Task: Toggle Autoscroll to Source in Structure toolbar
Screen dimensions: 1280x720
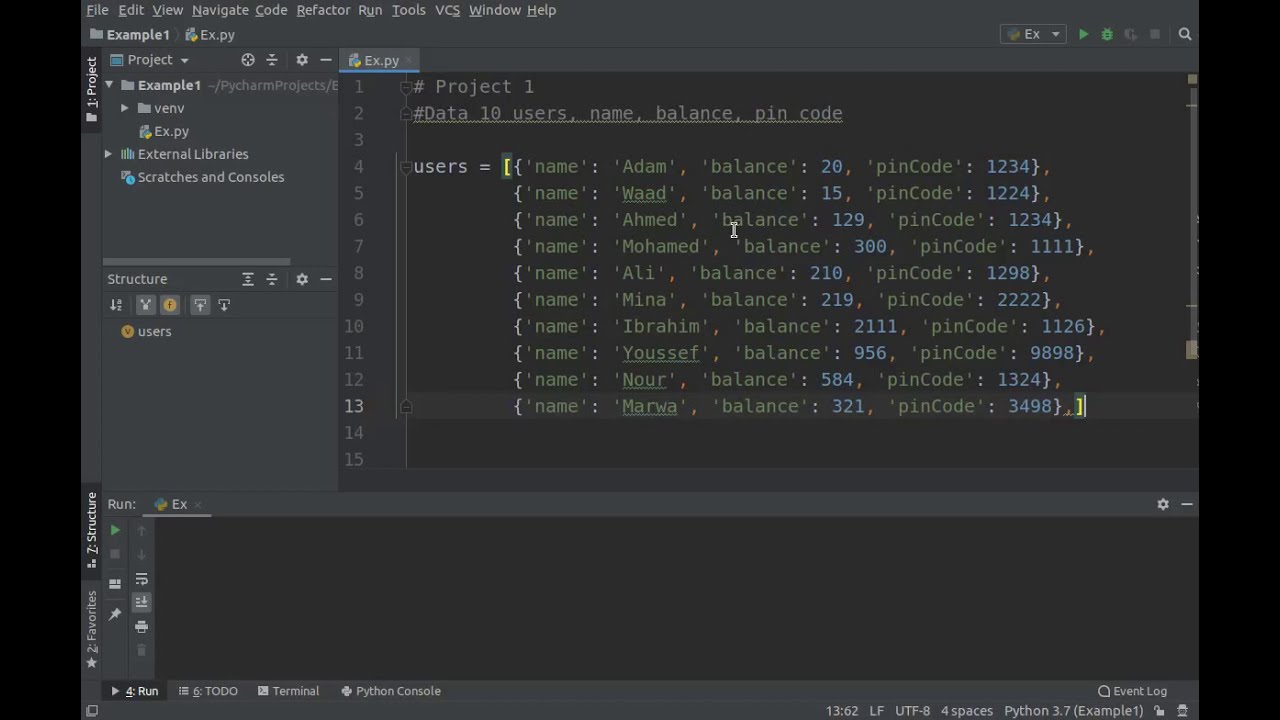Action: 199,305
